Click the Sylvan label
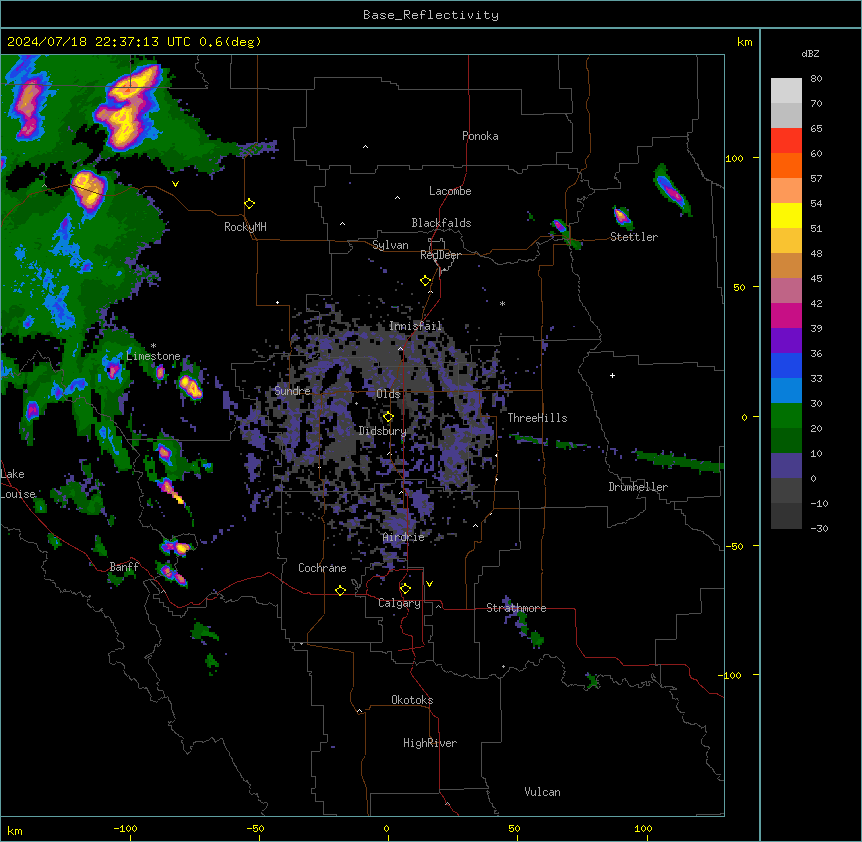 (390, 245)
